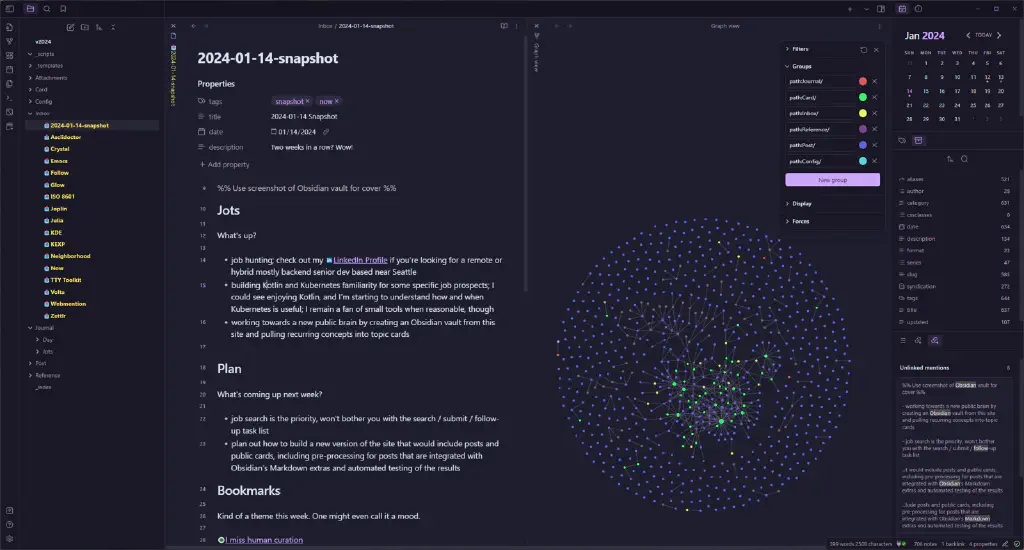Viewport: 1024px width, 550px height.
Task: Select January 14 in the calendar
Action: pyautogui.click(x=910, y=91)
